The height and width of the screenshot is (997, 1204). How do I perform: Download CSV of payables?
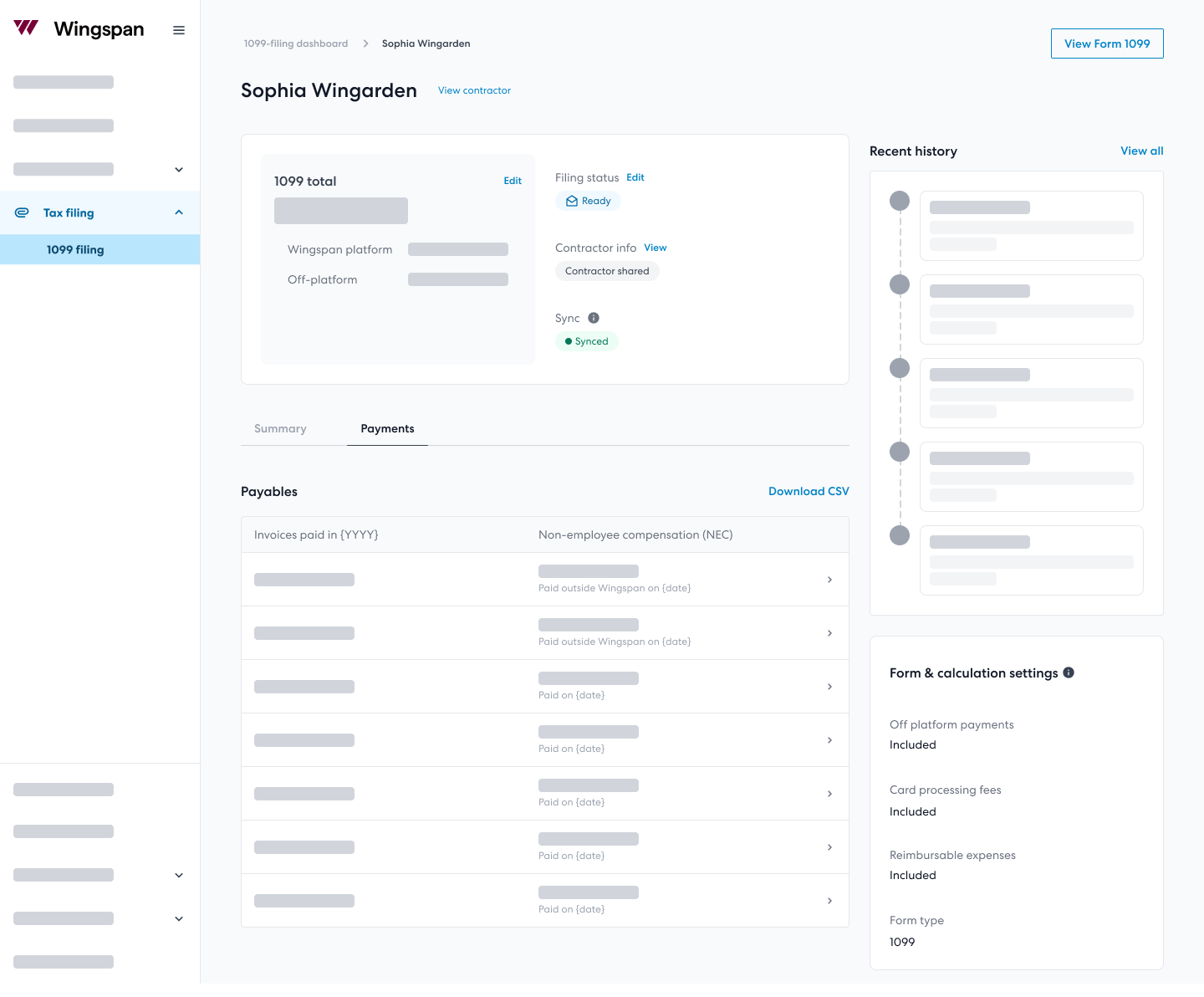click(809, 491)
